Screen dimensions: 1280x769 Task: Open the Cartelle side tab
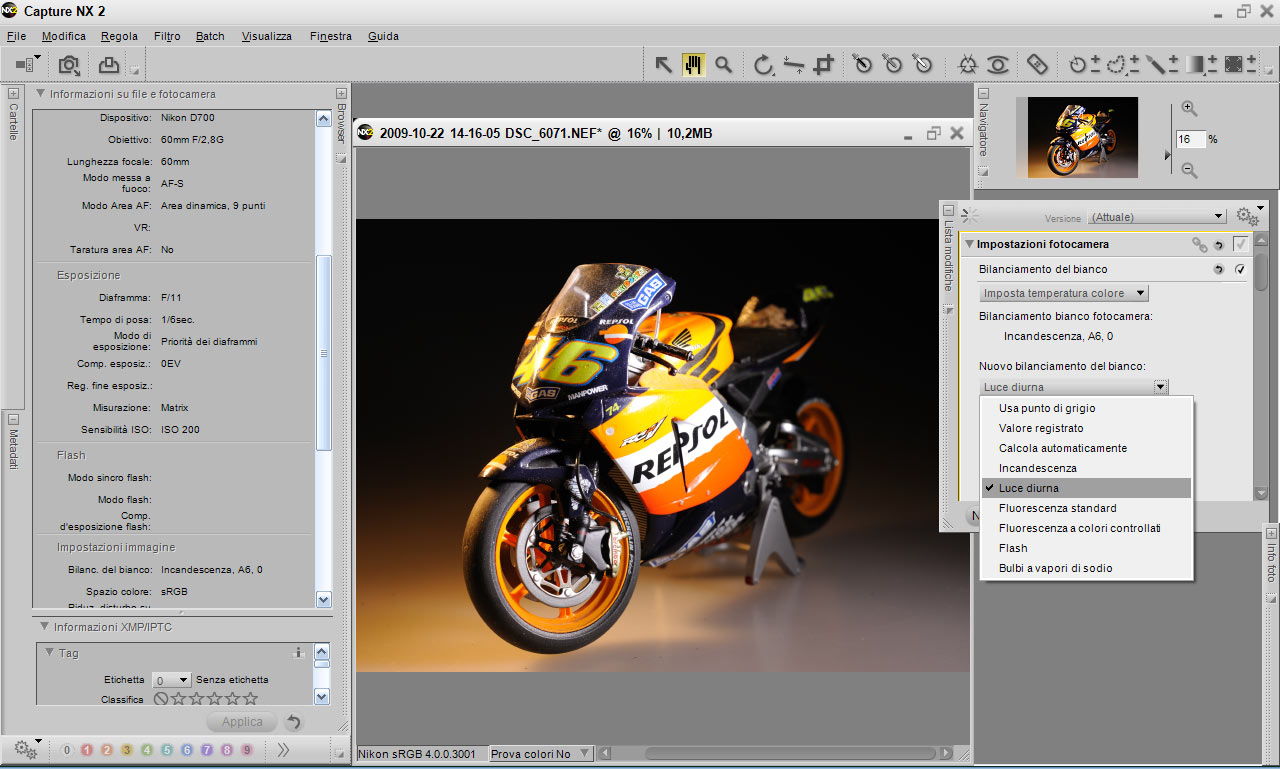(x=13, y=121)
